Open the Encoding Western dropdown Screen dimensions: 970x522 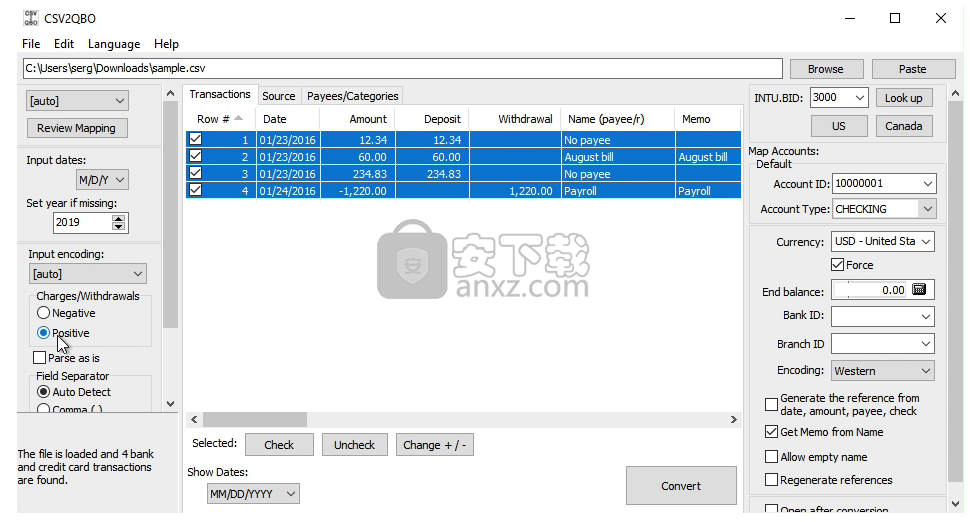(883, 371)
